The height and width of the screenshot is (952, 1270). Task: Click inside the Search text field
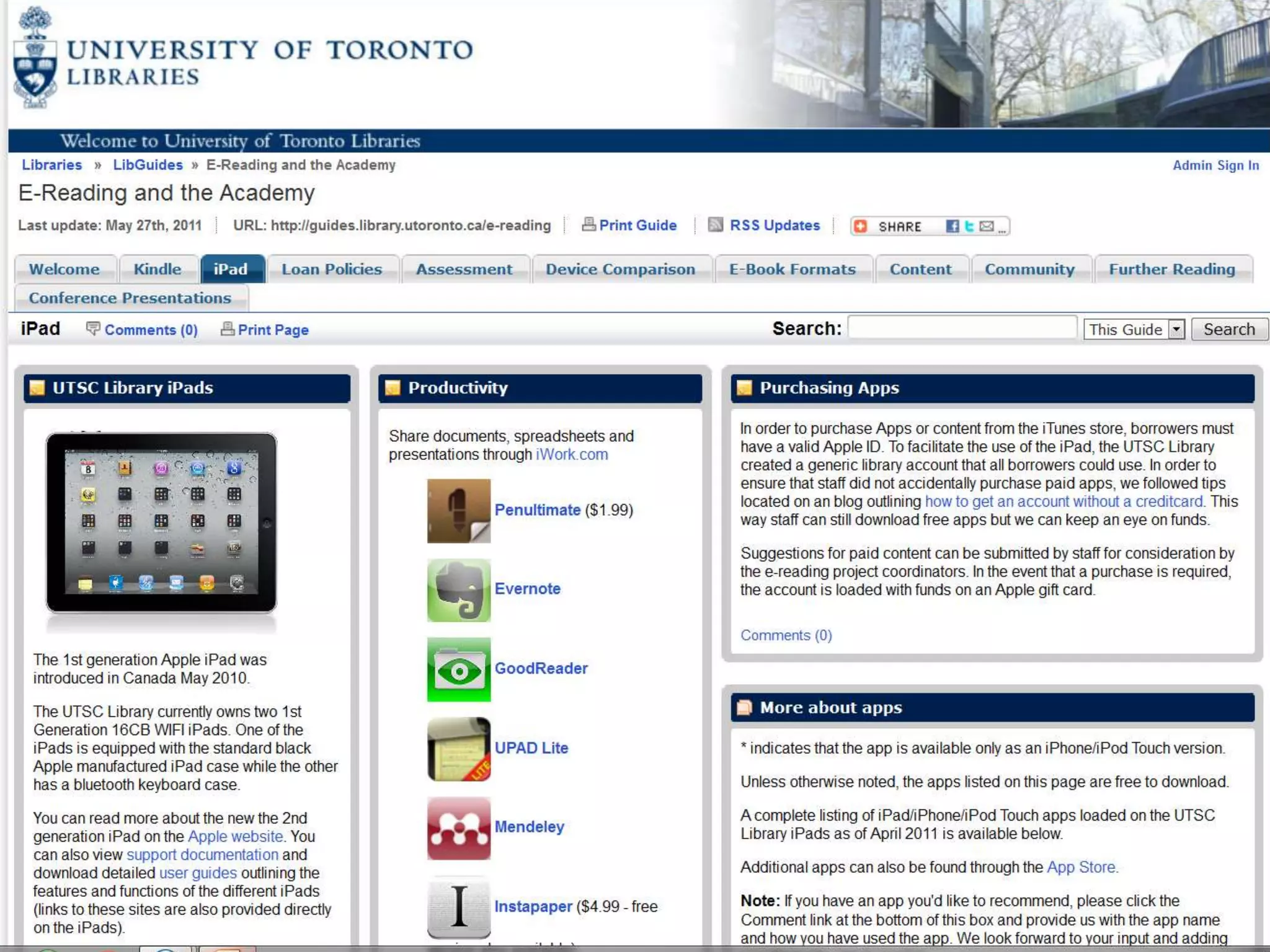pos(961,328)
